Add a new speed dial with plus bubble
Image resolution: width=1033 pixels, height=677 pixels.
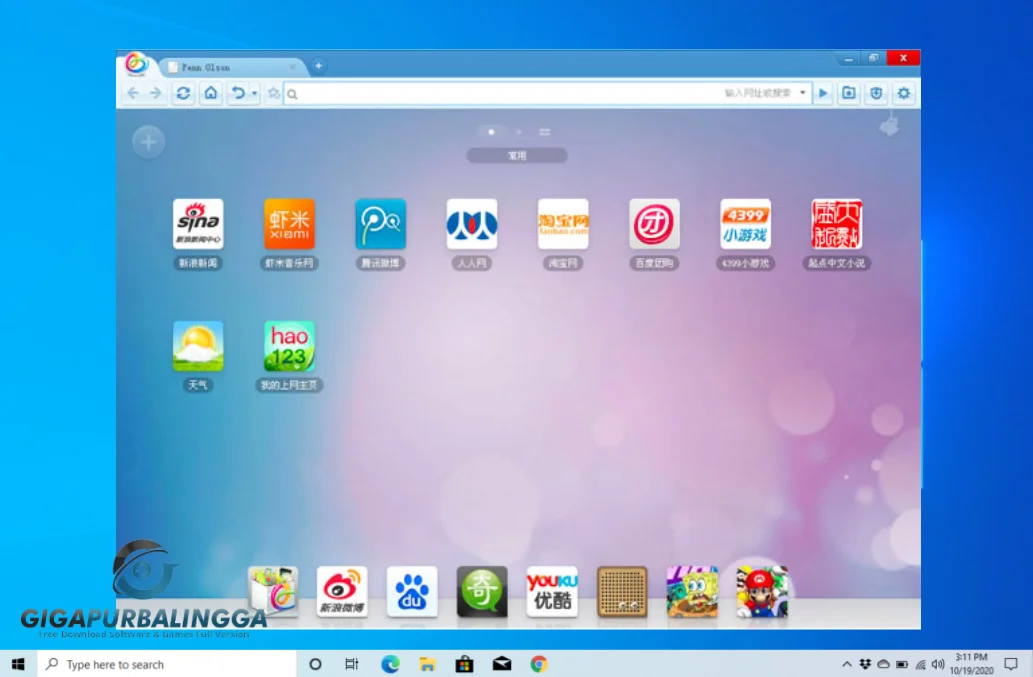148,141
